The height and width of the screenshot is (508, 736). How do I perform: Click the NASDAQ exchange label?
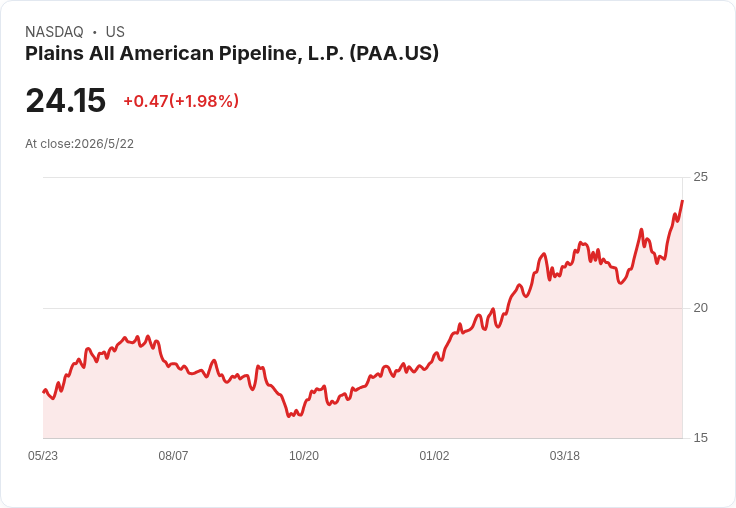(54, 32)
